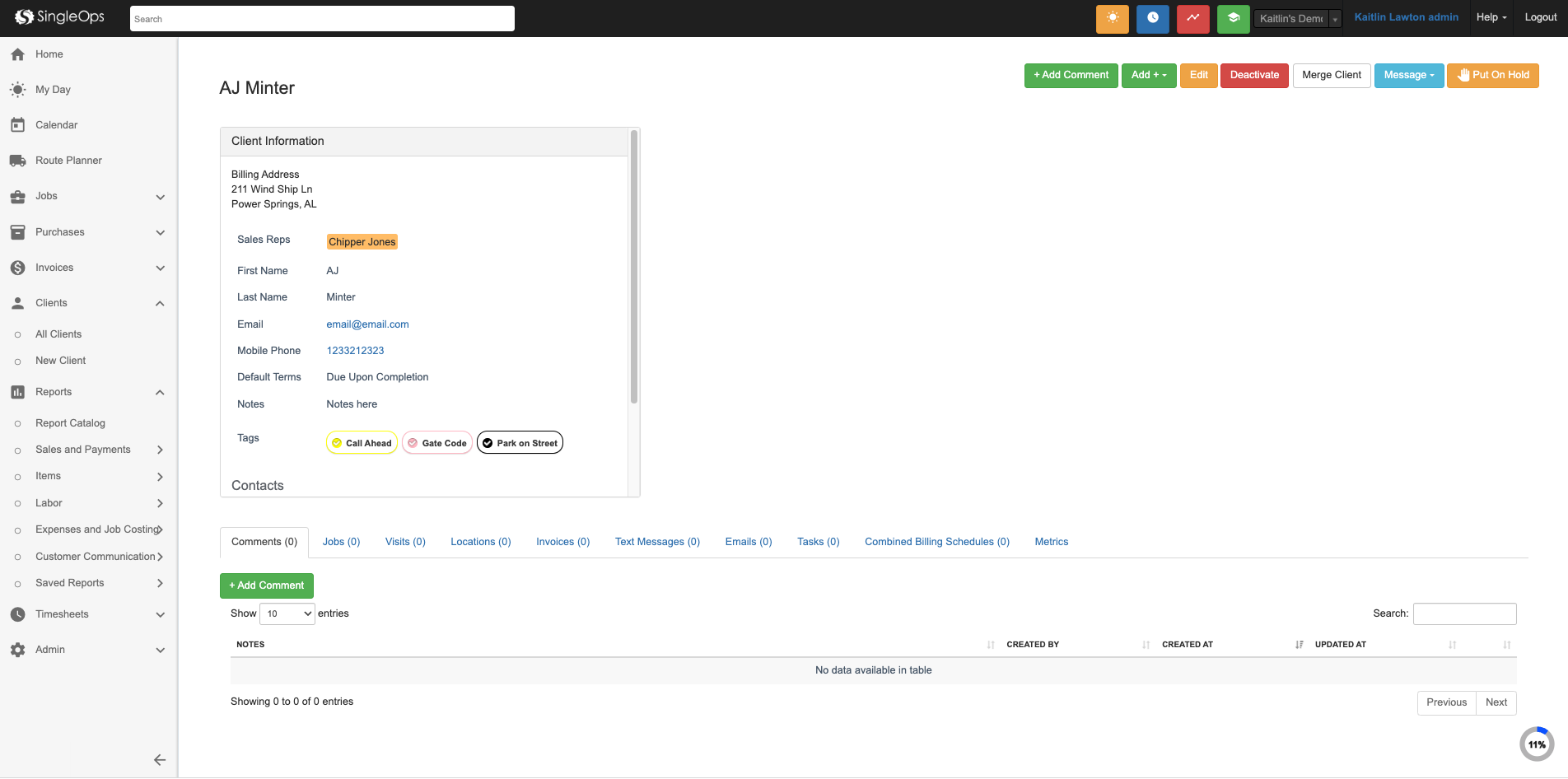Open the green graduation cap icon
The height and width of the screenshot is (779, 1568).
[1233, 18]
